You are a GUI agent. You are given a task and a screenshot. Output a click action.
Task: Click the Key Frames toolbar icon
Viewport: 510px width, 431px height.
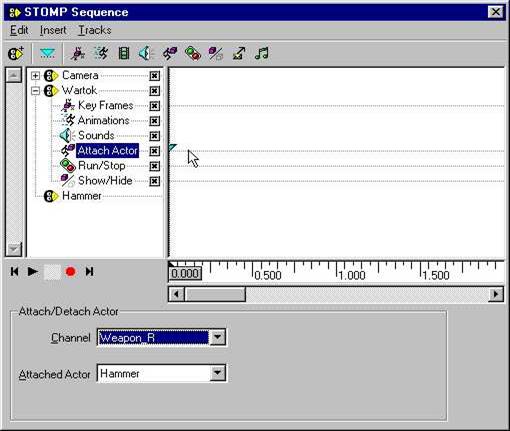78,54
